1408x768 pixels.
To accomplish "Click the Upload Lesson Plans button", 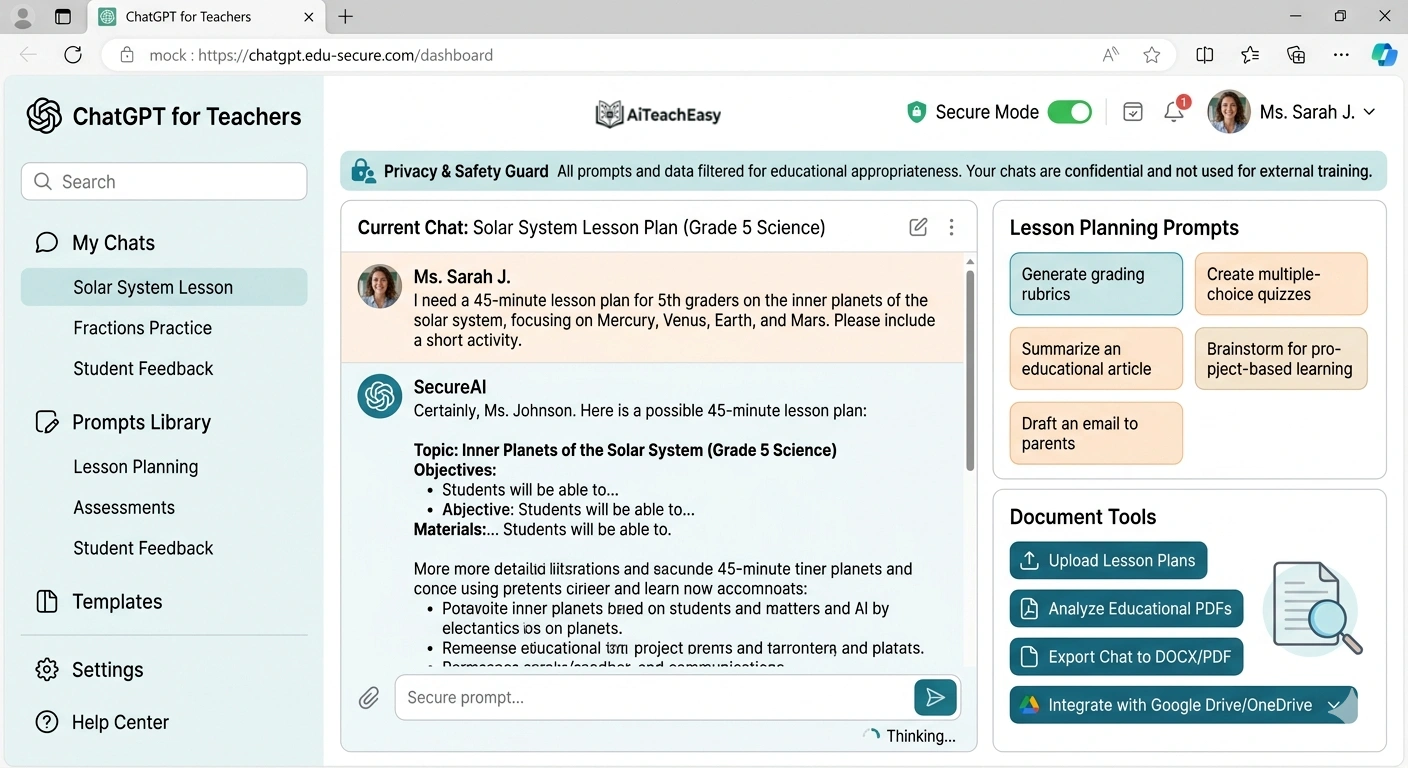I will click(1108, 561).
